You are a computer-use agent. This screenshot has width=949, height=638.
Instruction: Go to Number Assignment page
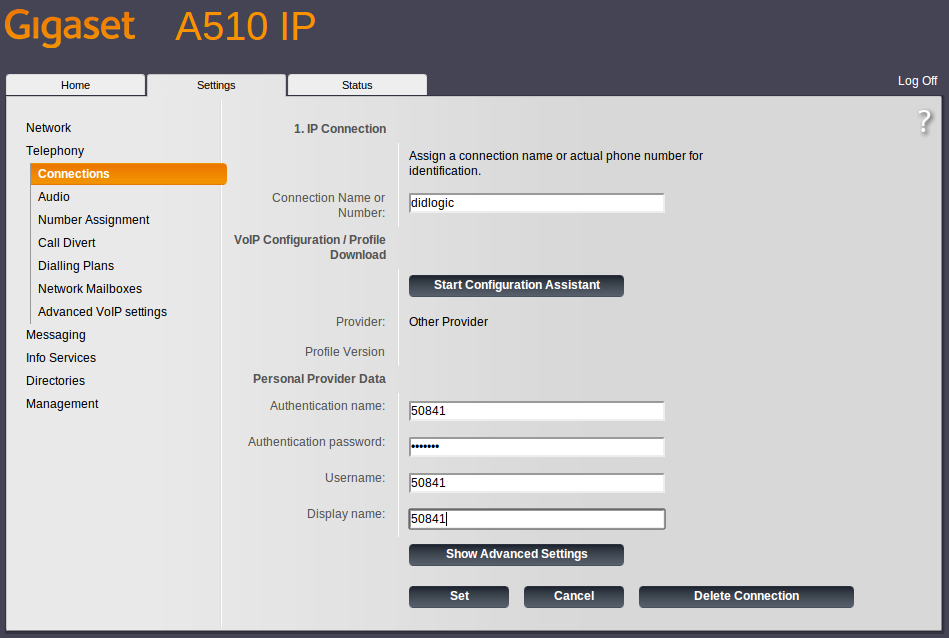pyautogui.click(x=94, y=220)
